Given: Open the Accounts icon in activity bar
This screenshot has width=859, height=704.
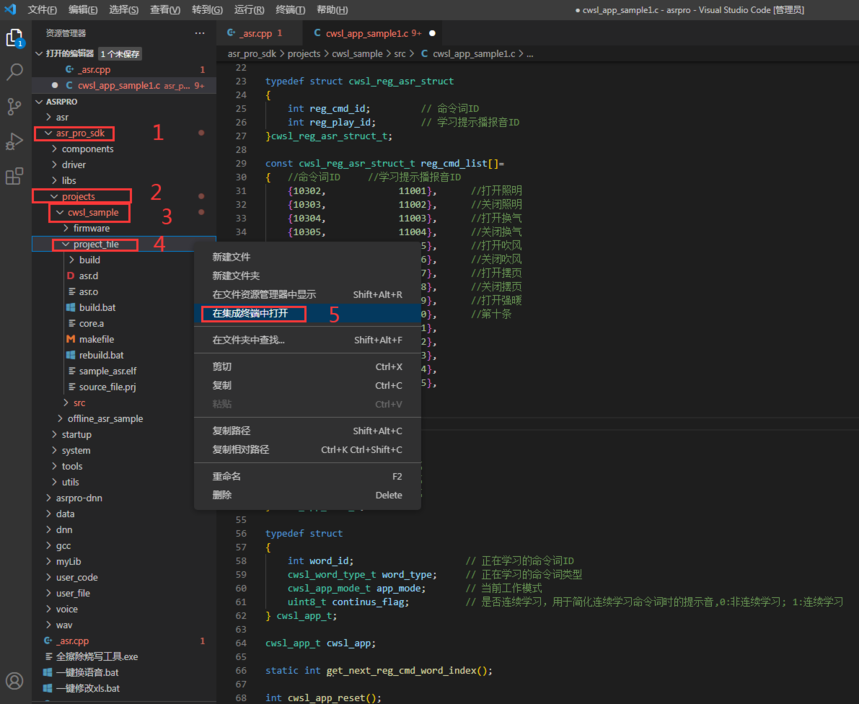Looking at the screenshot, I should coord(15,680).
